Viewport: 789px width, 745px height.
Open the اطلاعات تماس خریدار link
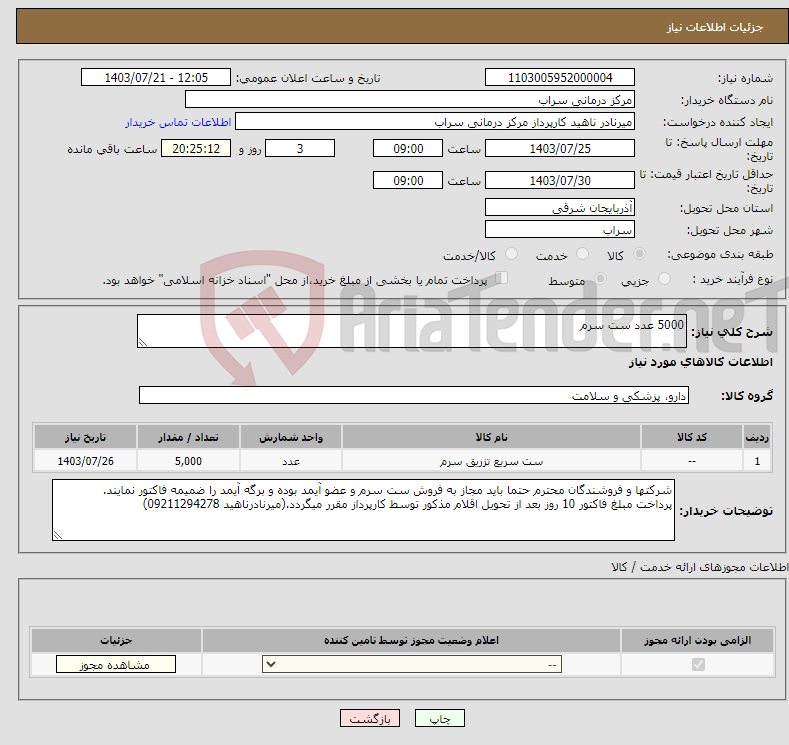point(178,122)
